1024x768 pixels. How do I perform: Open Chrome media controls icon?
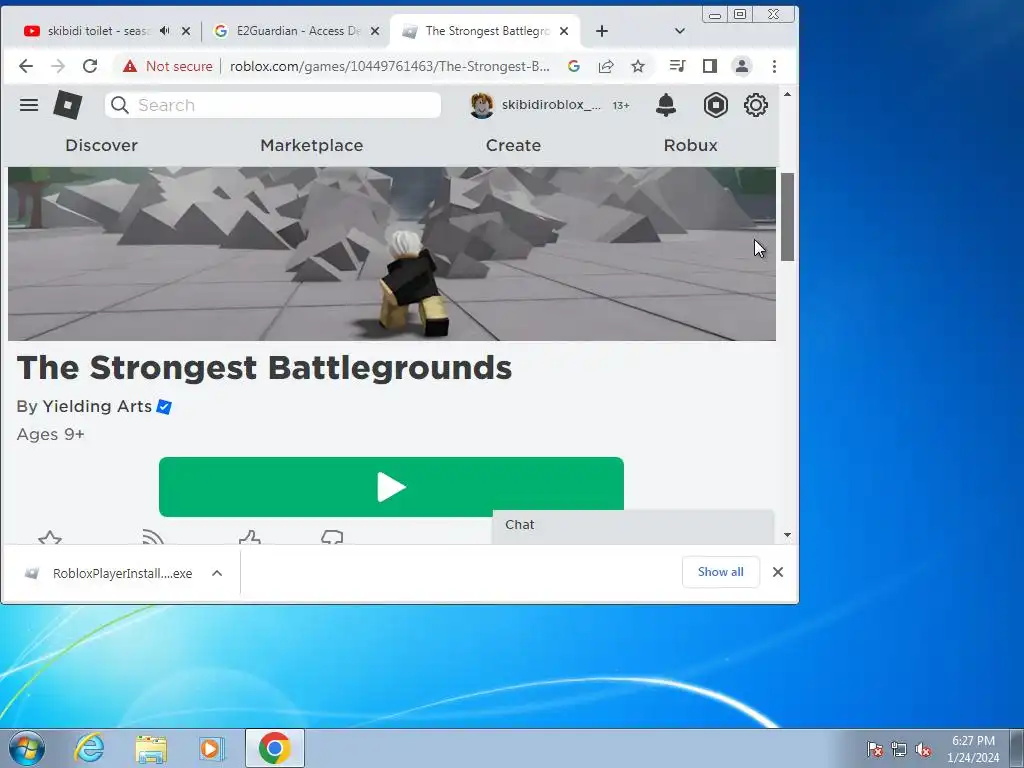pos(677,66)
